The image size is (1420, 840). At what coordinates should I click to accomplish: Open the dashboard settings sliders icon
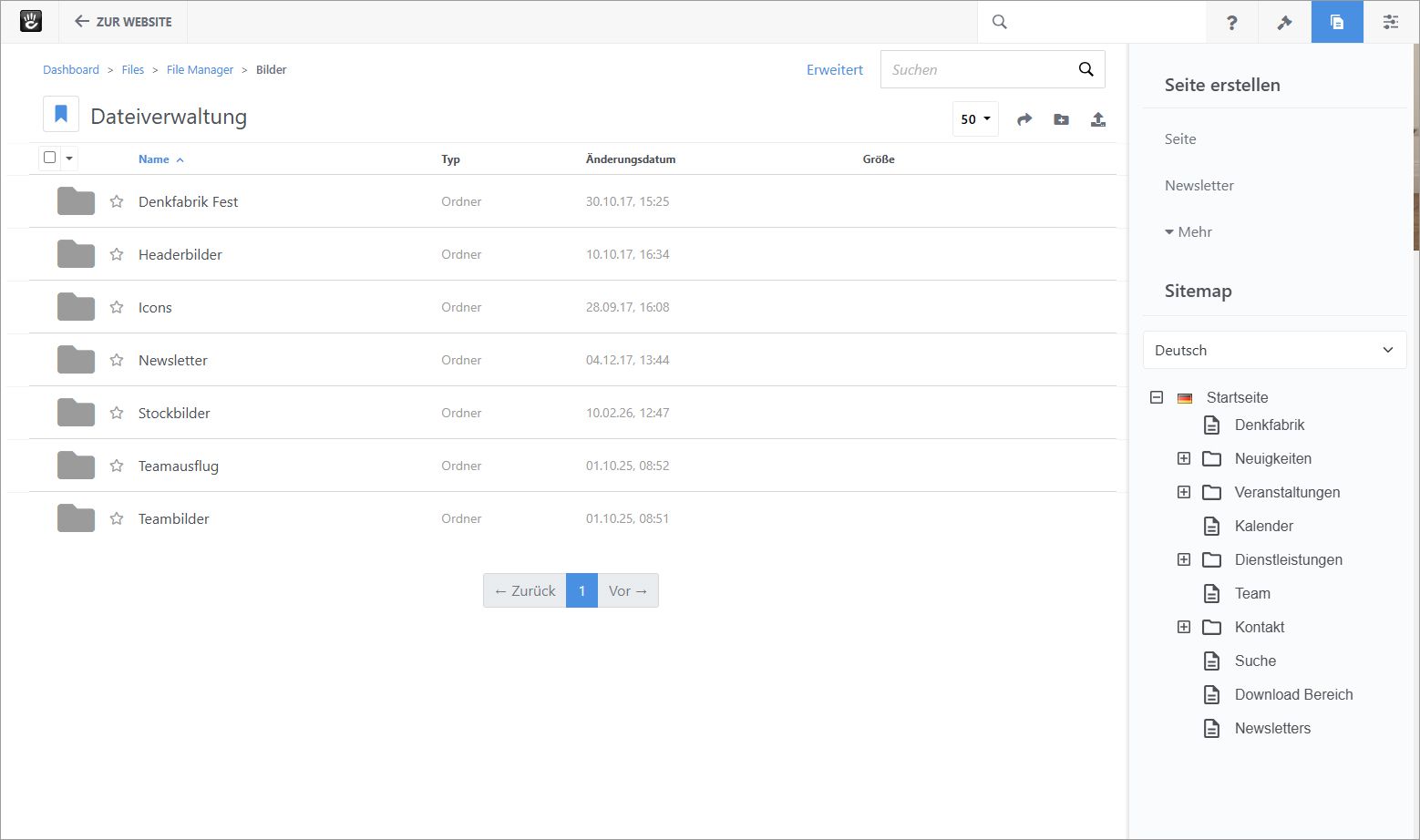[1390, 22]
